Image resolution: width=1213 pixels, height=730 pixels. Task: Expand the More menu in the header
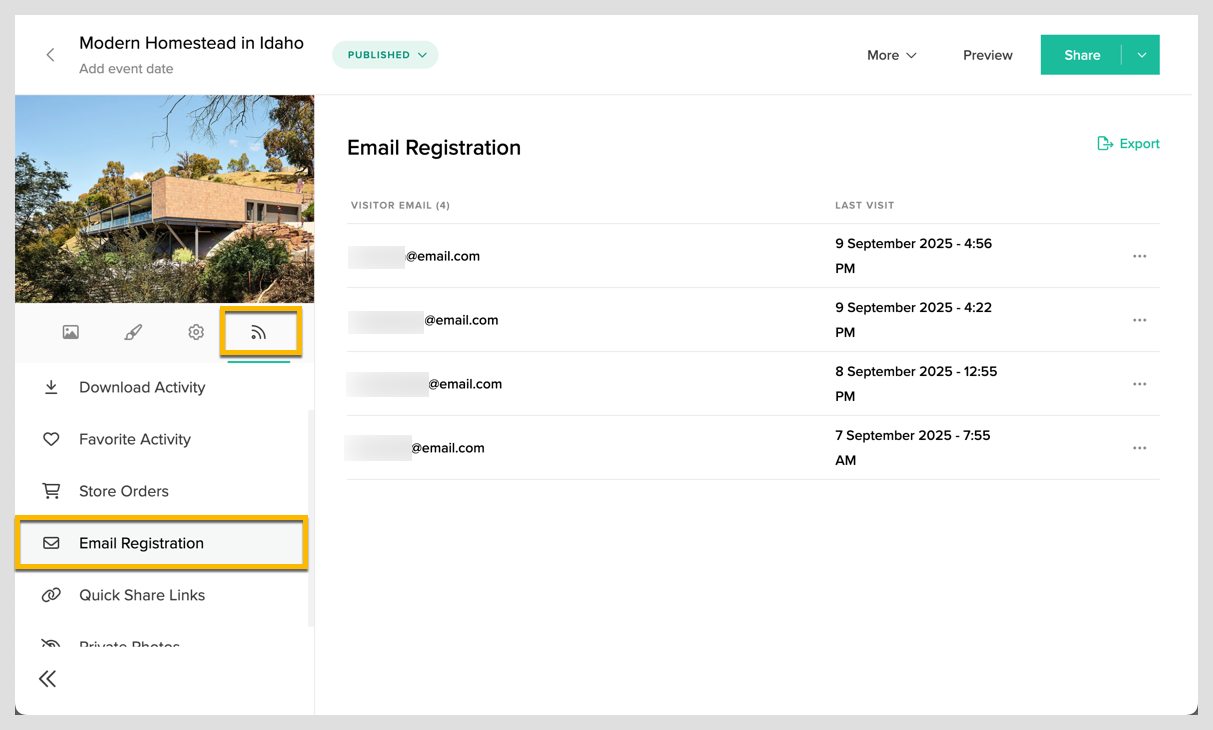[x=890, y=55]
